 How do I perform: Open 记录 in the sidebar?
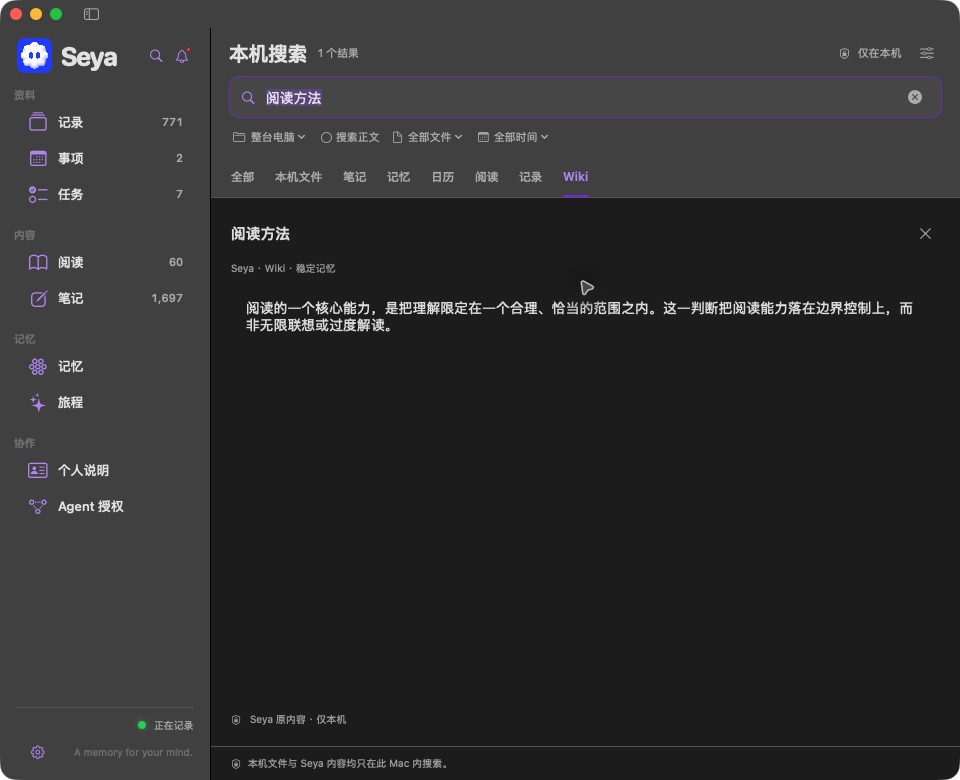pyautogui.click(x=104, y=122)
